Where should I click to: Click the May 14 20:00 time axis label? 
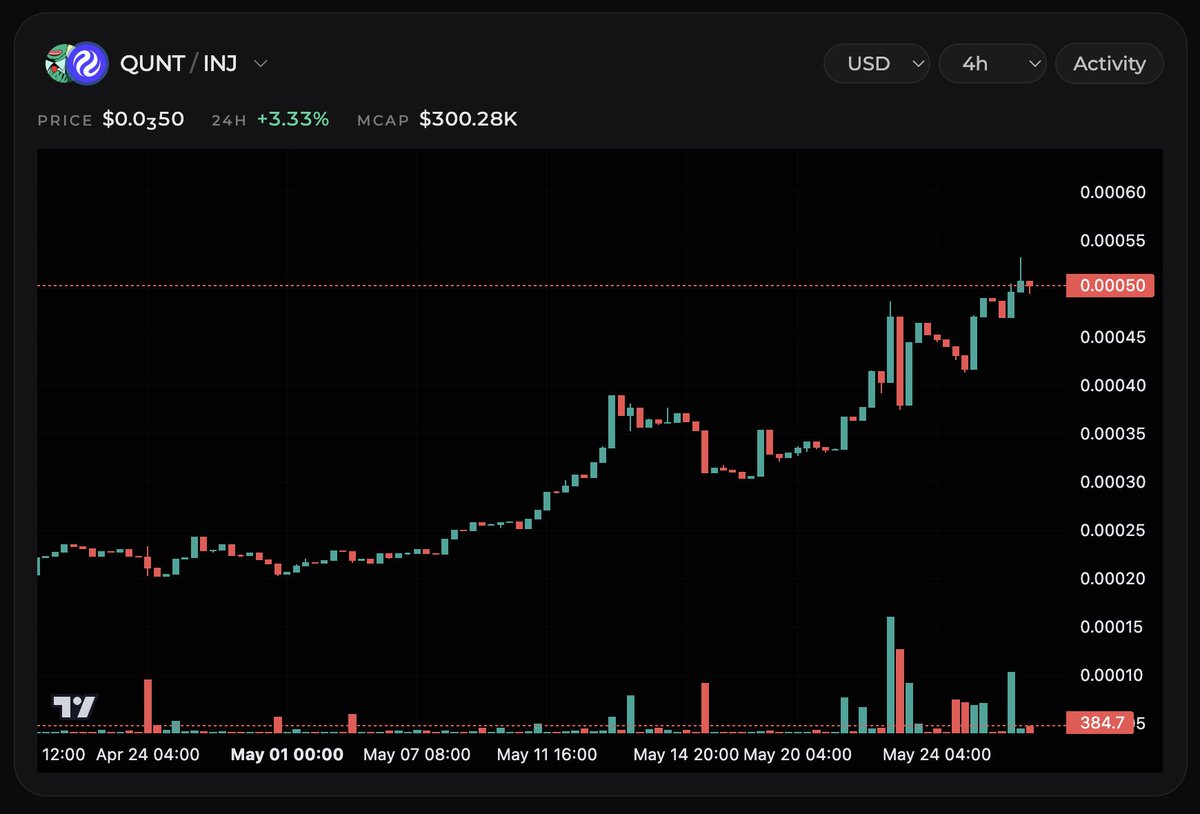point(686,755)
